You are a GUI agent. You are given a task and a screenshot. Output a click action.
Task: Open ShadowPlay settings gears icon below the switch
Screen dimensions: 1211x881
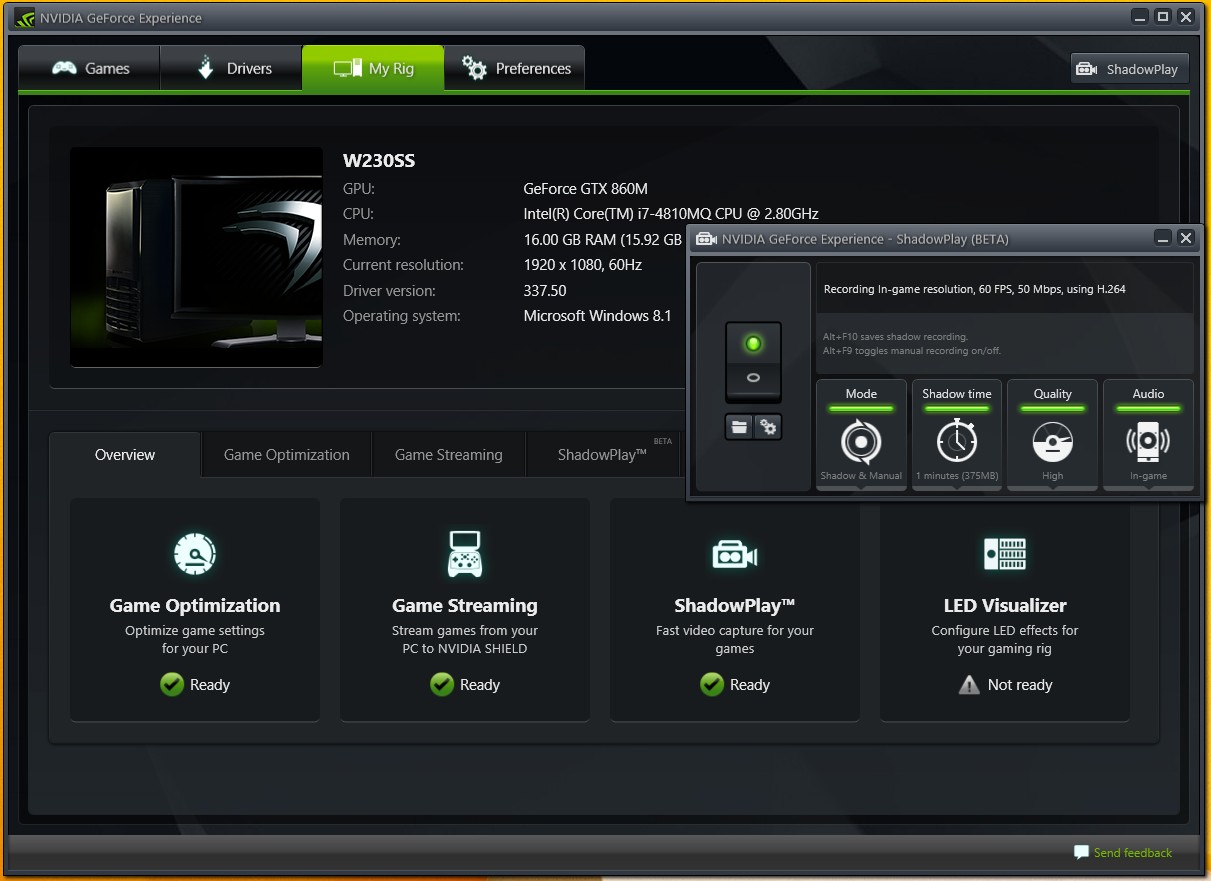768,427
